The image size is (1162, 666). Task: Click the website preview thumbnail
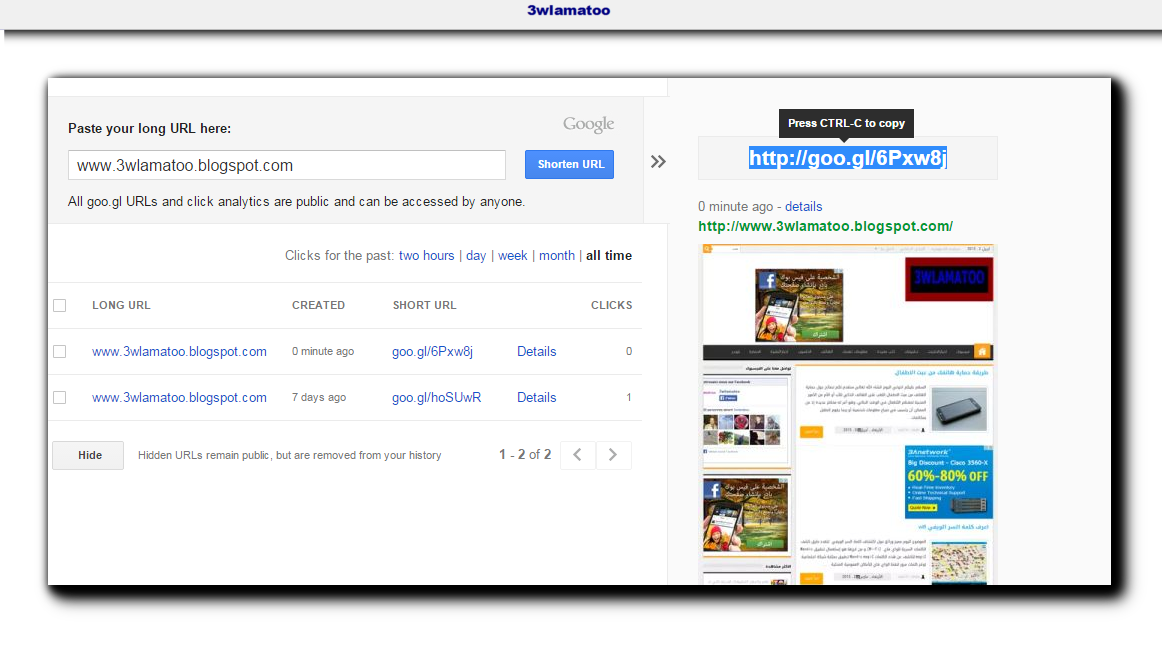click(847, 414)
